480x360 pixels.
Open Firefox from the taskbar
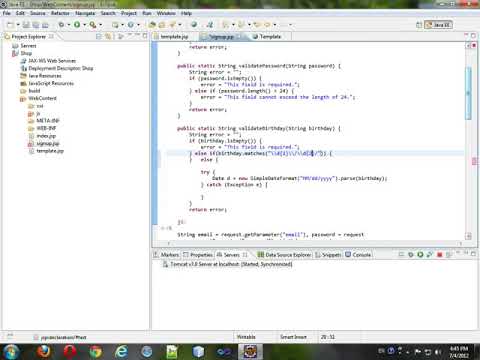pos(43,352)
